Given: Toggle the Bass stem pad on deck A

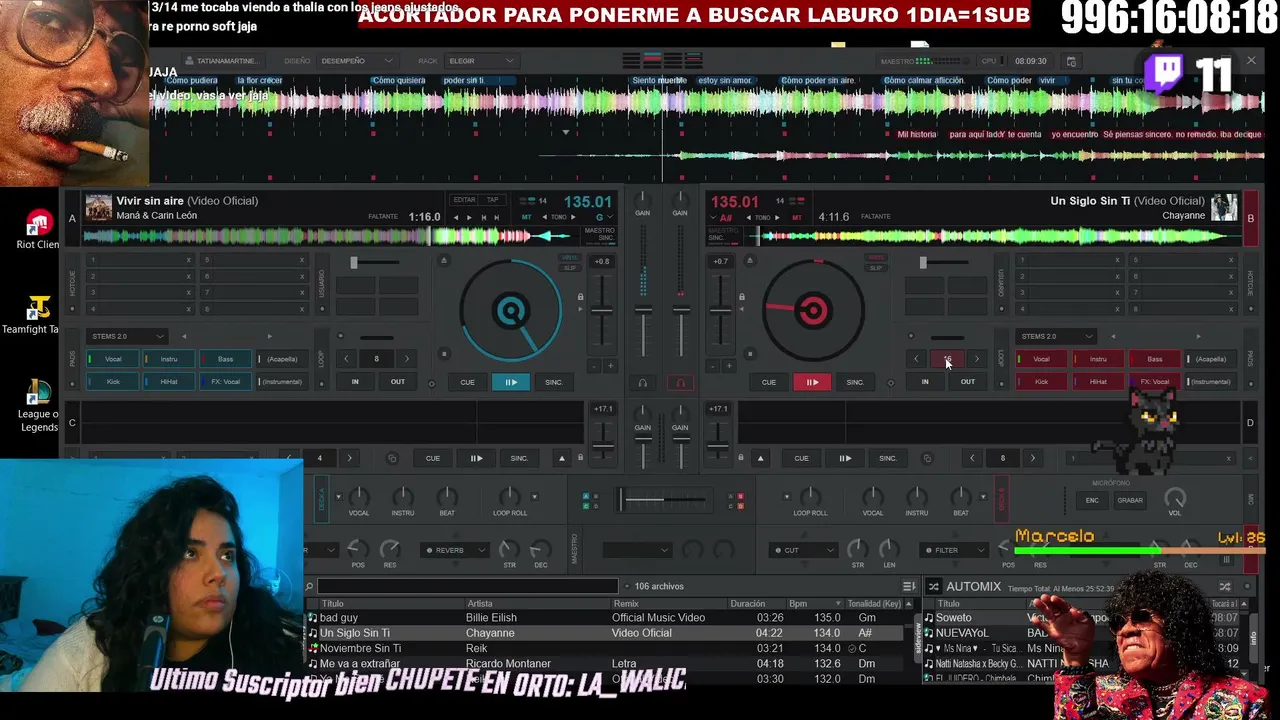Looking at the screenshot, I should click(225, 359).
